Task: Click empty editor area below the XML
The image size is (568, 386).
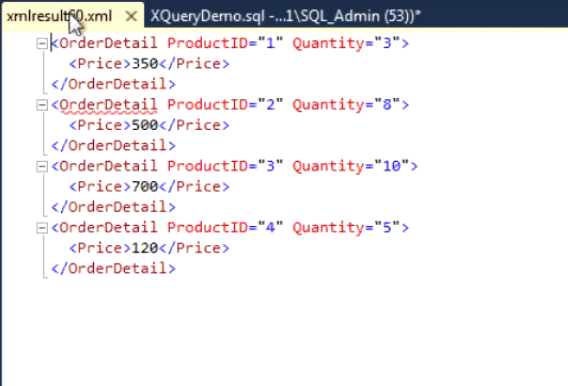Action: (283, 330)
